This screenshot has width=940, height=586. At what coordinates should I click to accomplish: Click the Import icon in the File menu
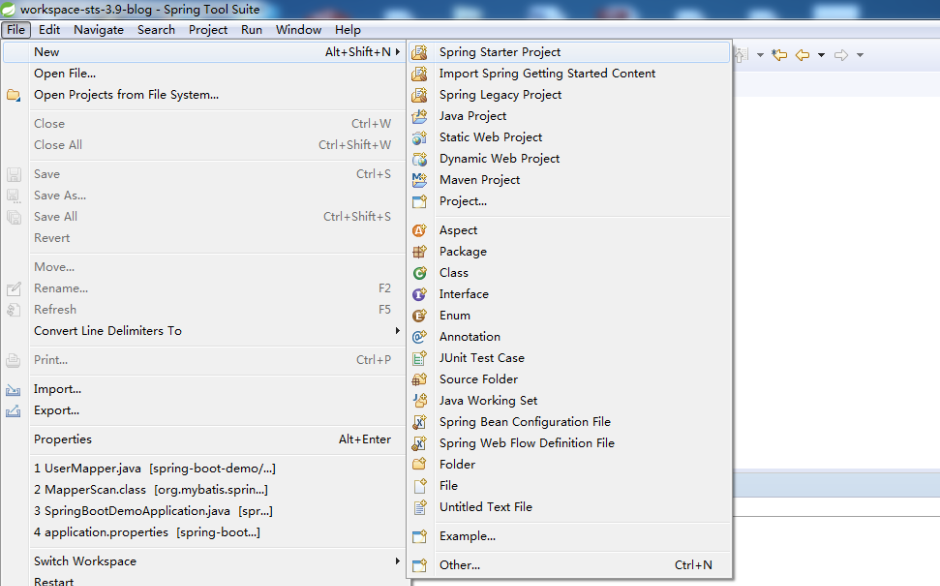click(x=13, y=390)
